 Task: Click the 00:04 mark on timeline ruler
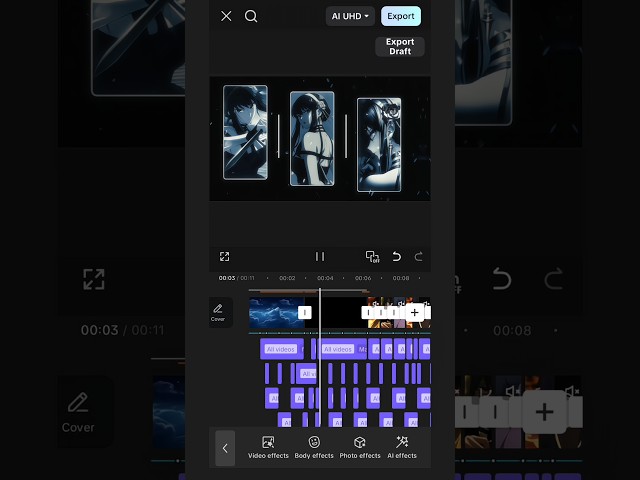(325, 278)
